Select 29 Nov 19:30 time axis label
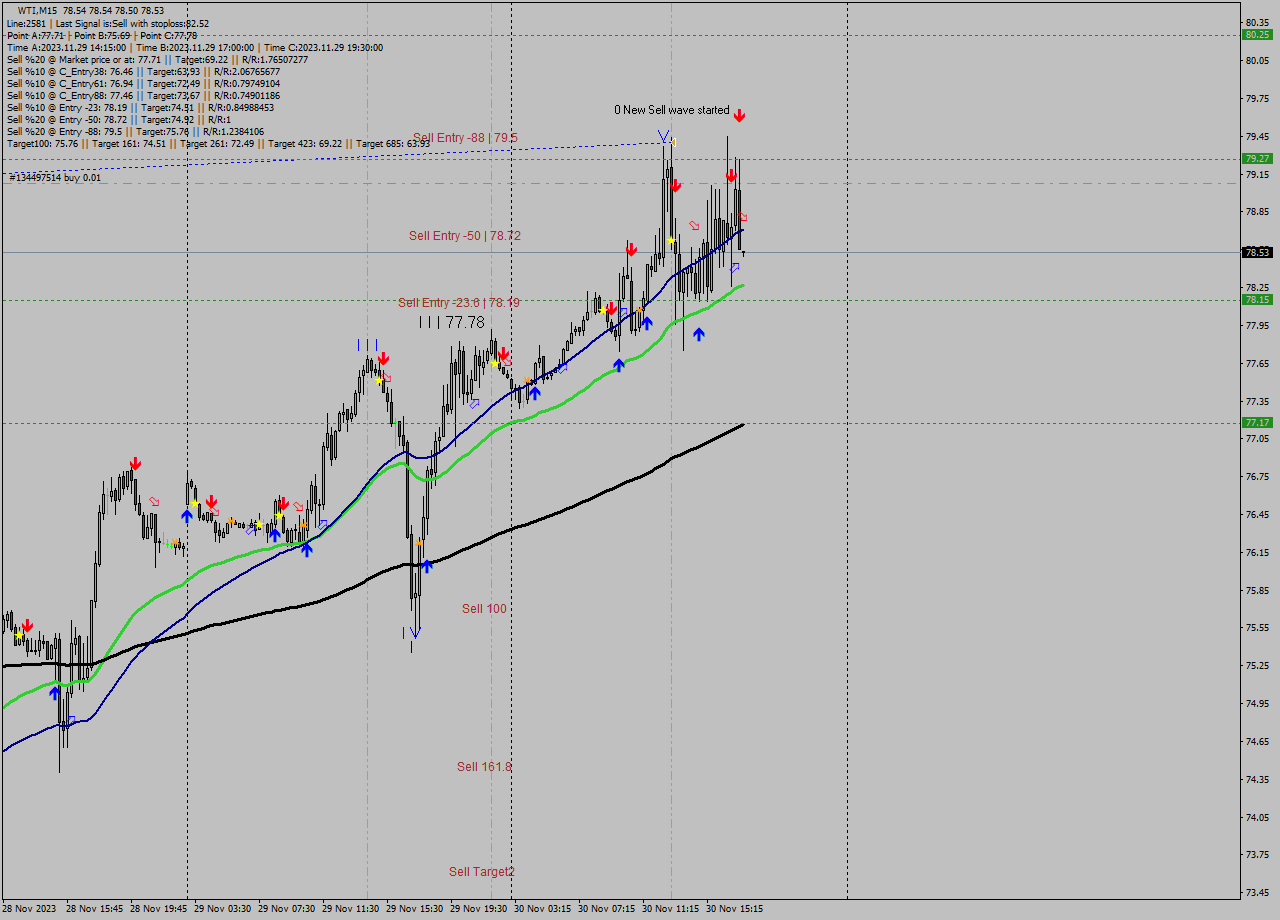Image resolution: width=1280 pixels, height=920 pixels. [x=479, y=909]
